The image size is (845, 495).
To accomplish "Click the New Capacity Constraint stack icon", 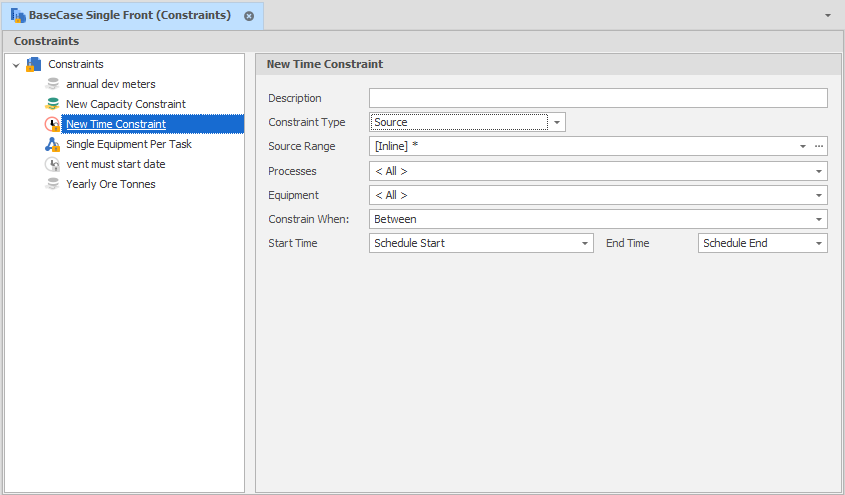I will click(53, 104).
